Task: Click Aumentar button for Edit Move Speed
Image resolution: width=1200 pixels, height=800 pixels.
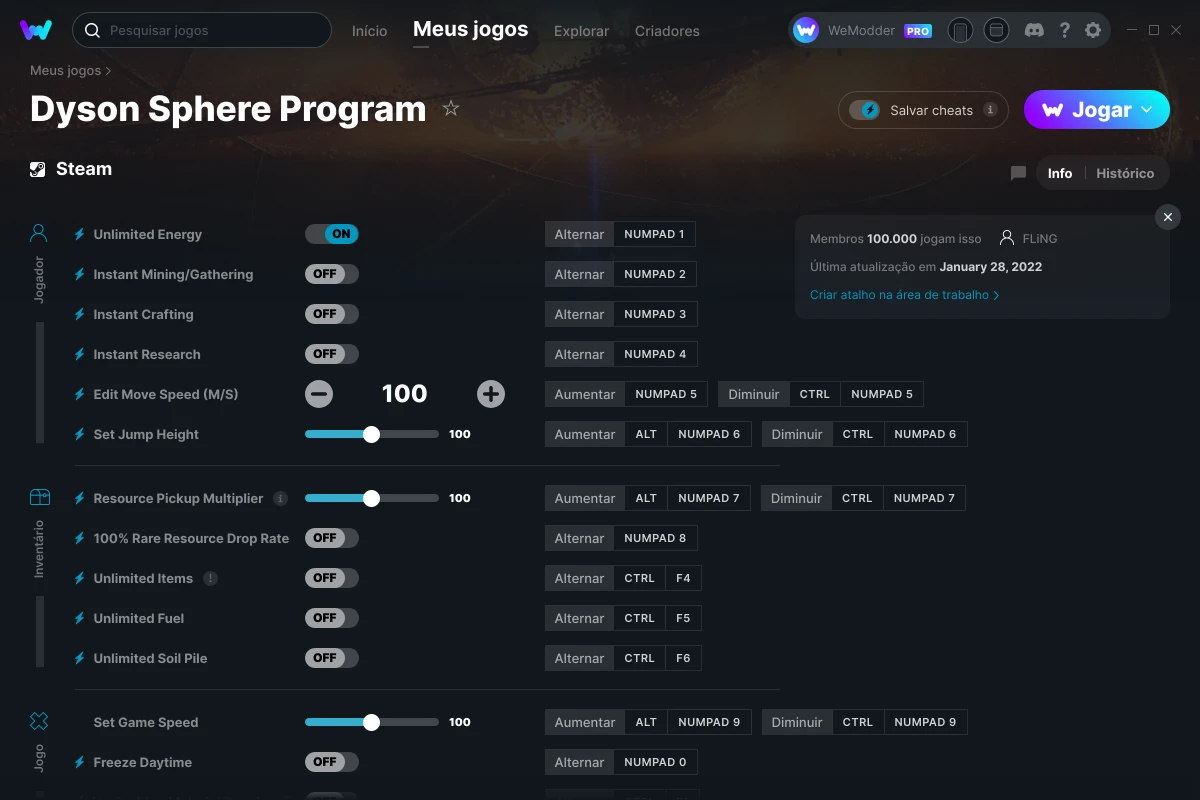Action: (x=585, y=394)
